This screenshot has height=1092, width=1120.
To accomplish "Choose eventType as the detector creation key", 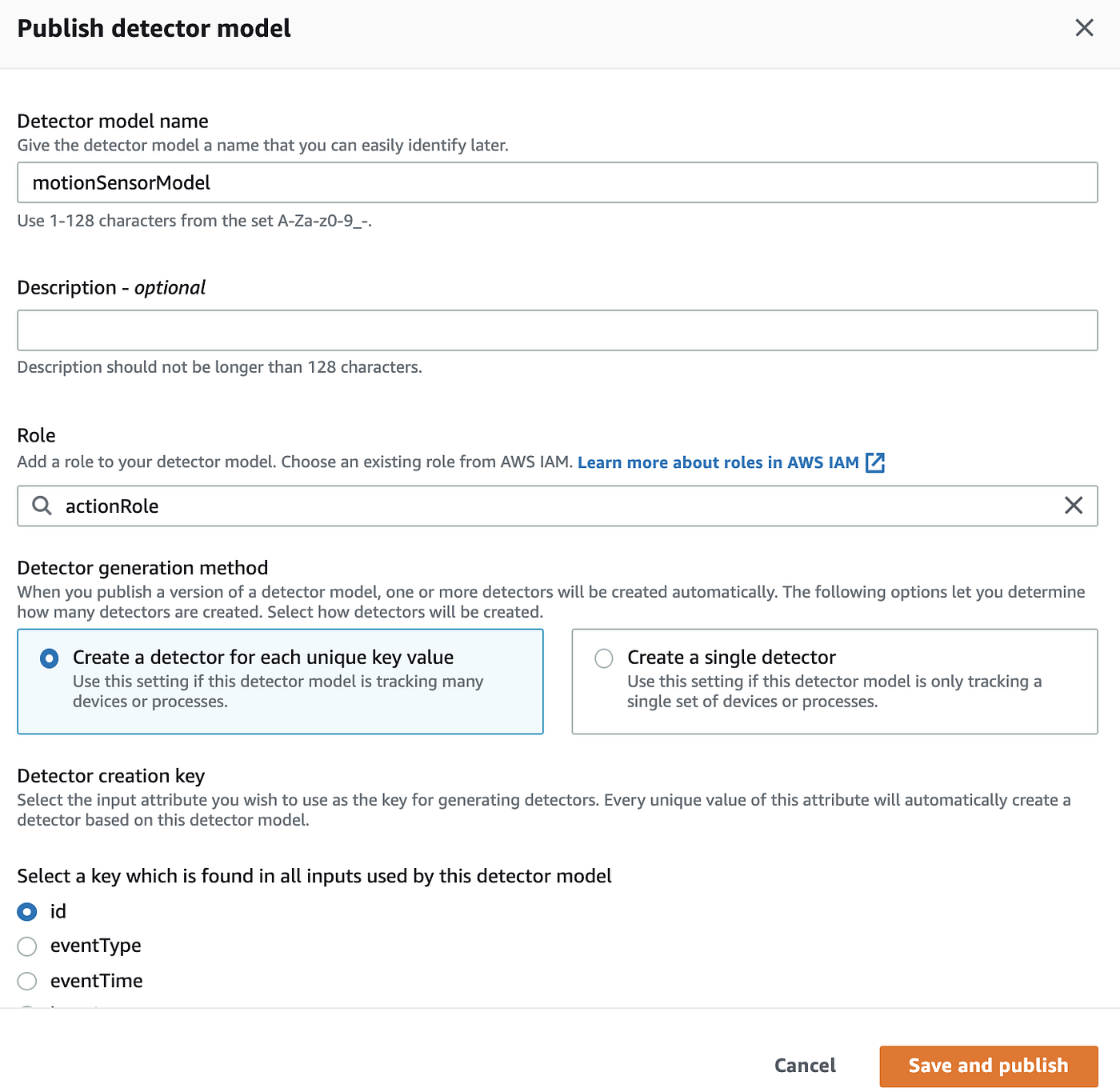I will [26, 946].
